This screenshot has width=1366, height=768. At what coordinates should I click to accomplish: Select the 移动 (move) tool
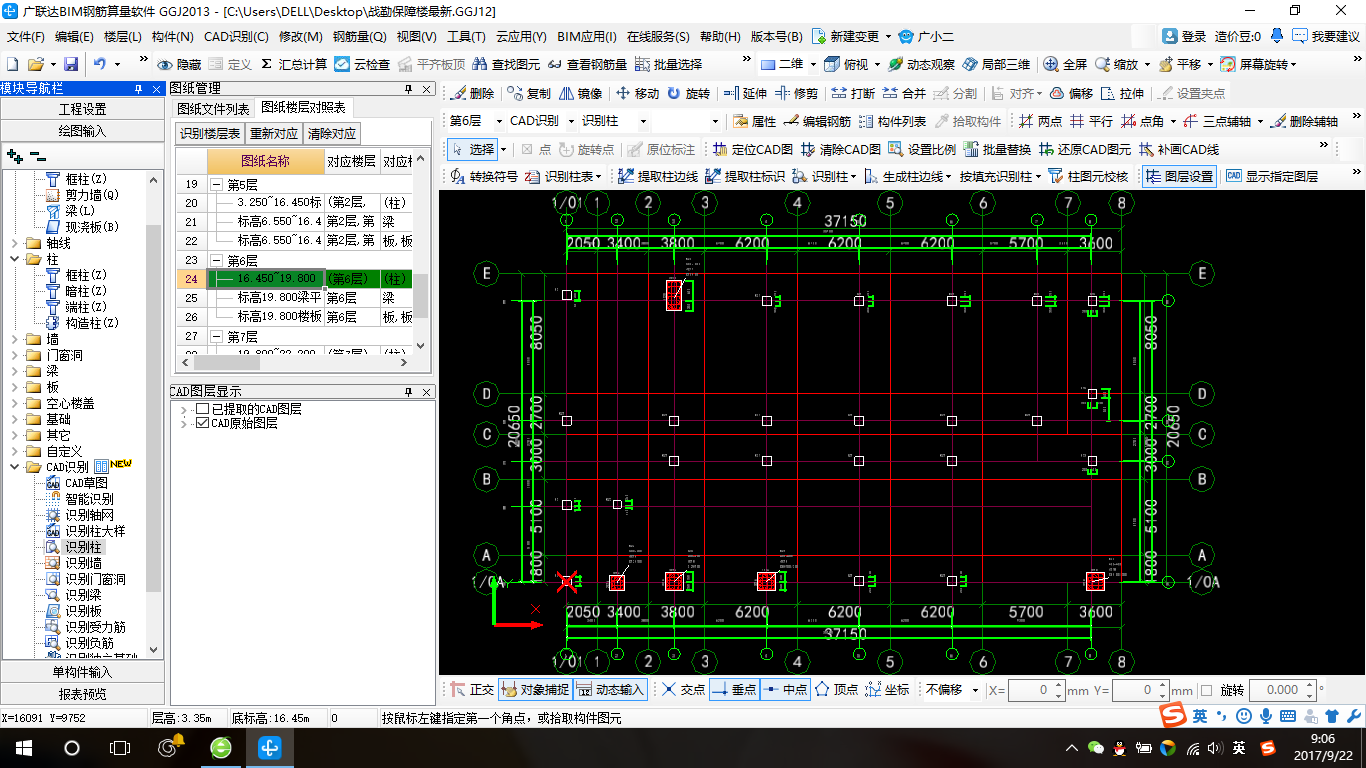pos(637,93)
